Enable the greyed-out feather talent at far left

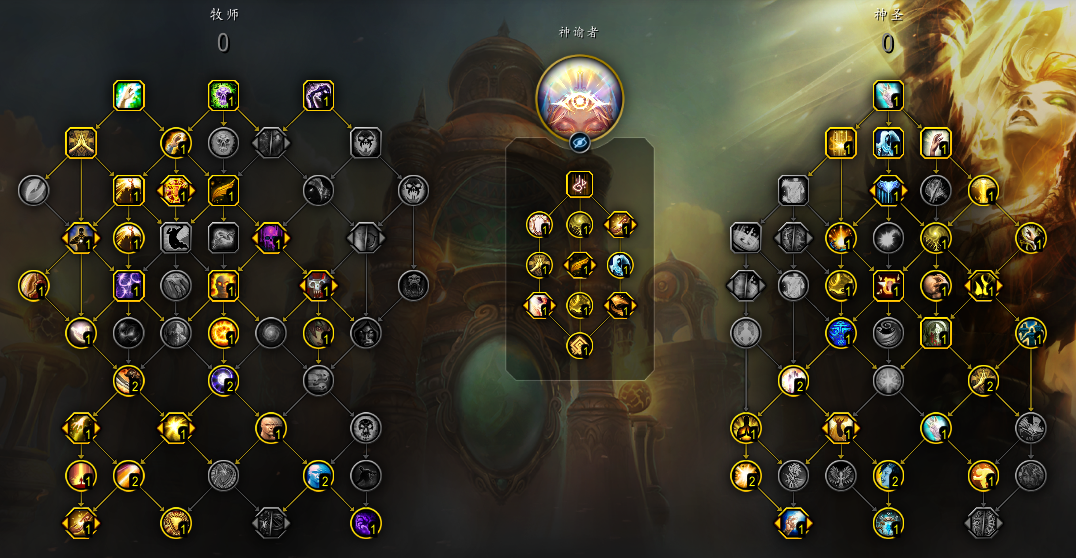[34, 190]
